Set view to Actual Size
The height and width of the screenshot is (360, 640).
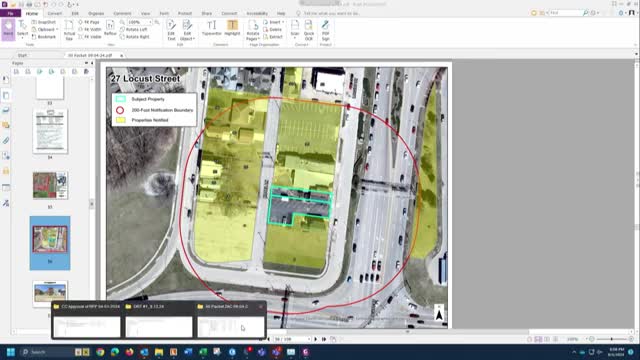(x=69, y=30)
